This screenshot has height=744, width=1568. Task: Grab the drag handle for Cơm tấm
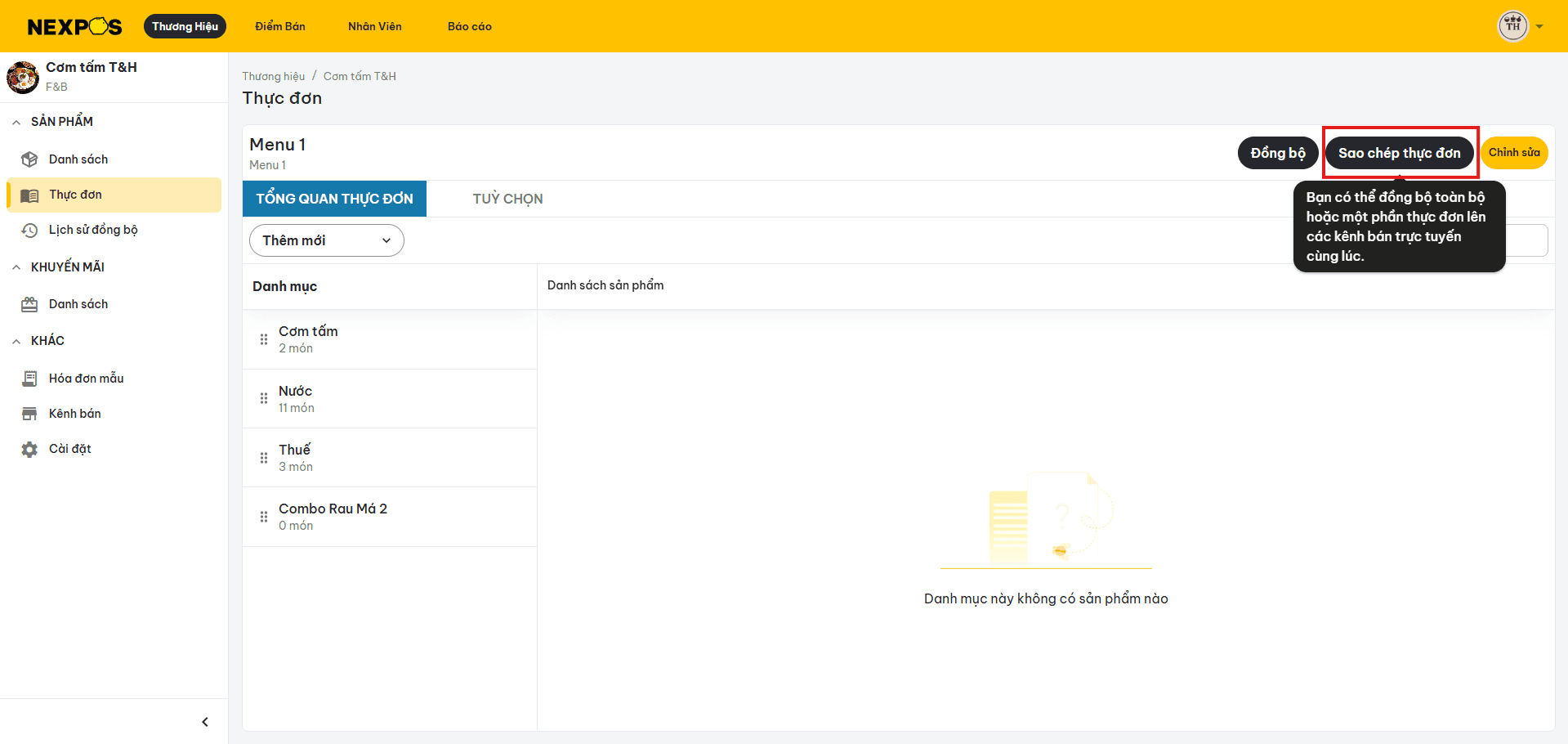click(264, 339)
